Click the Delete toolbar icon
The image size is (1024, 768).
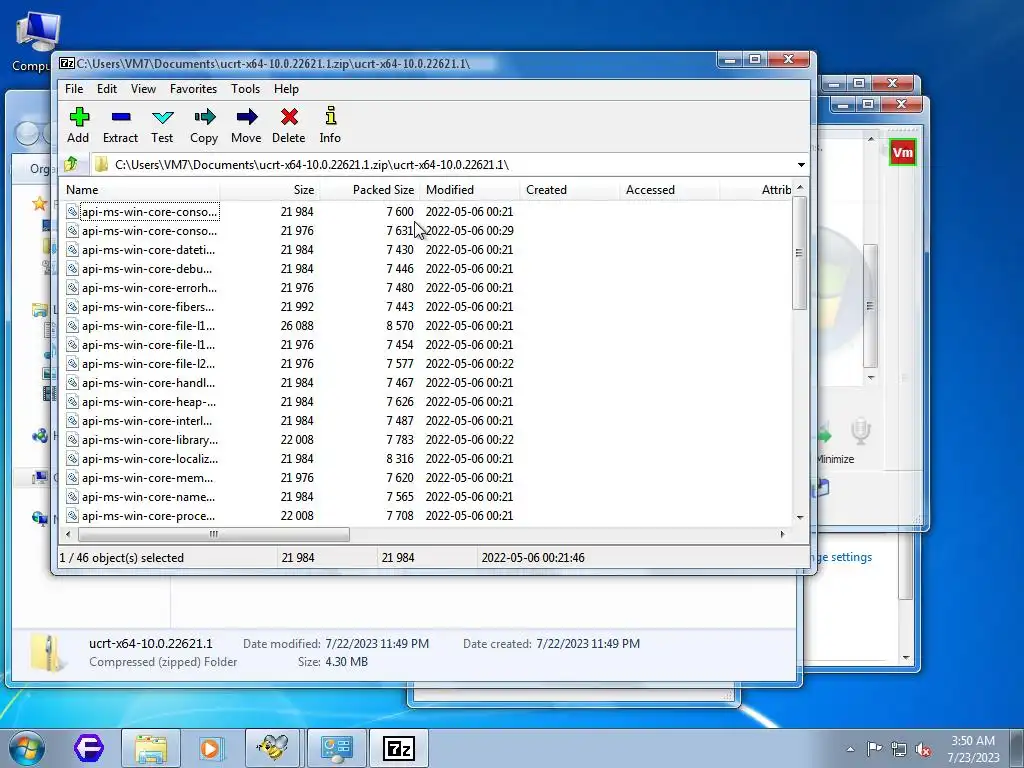(x=289, y=125)
